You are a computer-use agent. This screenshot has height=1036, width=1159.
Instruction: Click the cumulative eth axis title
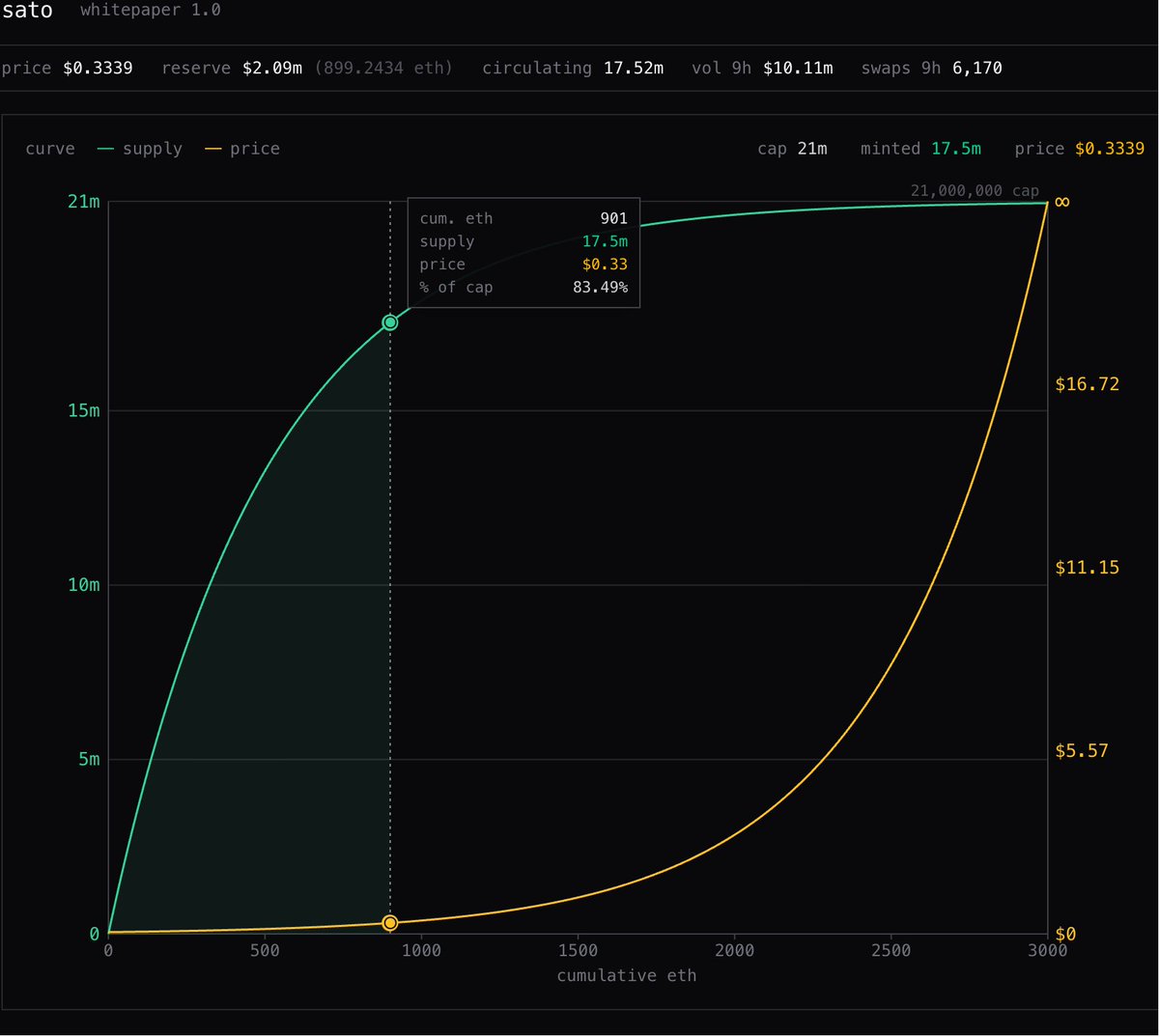coord(627,976)
